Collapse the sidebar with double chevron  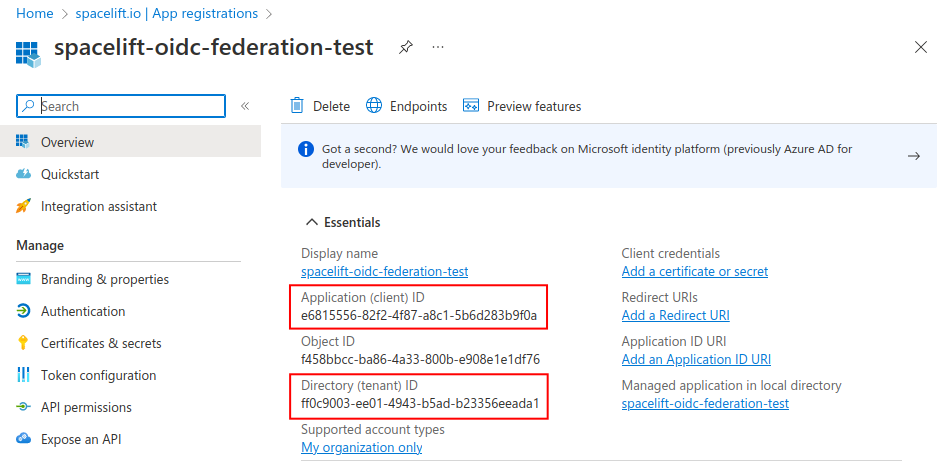click(x=245, y=106)
